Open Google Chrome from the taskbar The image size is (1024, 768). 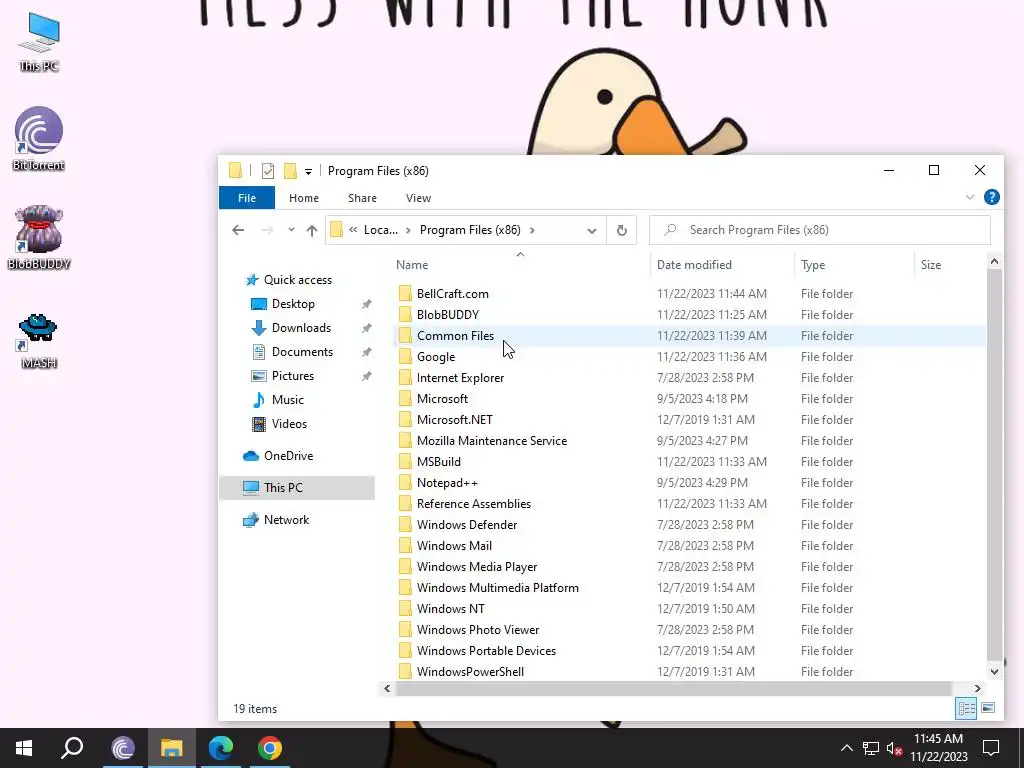tap(270, 748)
